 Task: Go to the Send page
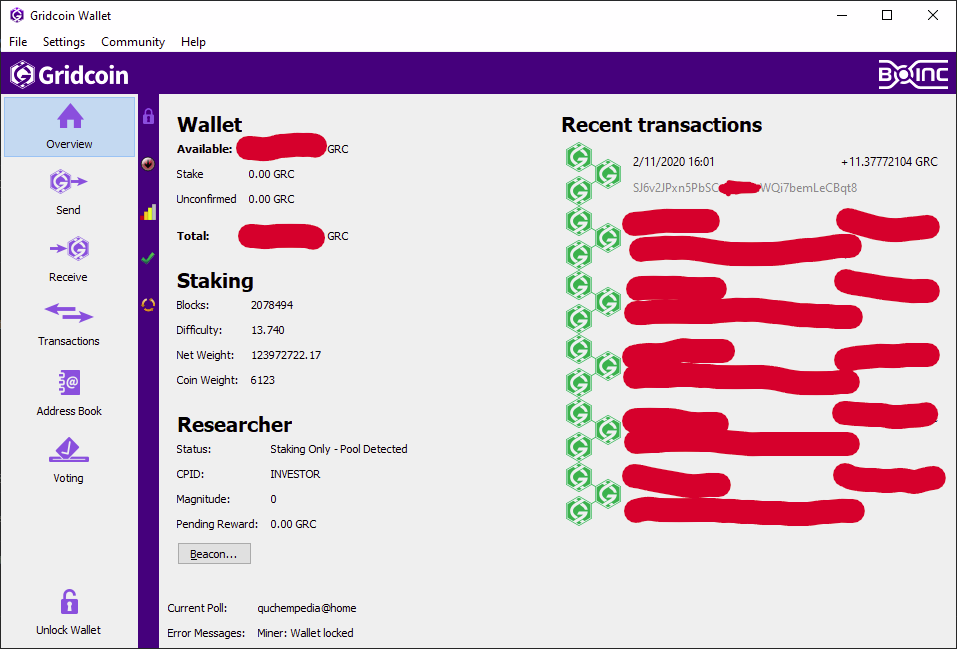pyautogui.click(x=68, y=192)
